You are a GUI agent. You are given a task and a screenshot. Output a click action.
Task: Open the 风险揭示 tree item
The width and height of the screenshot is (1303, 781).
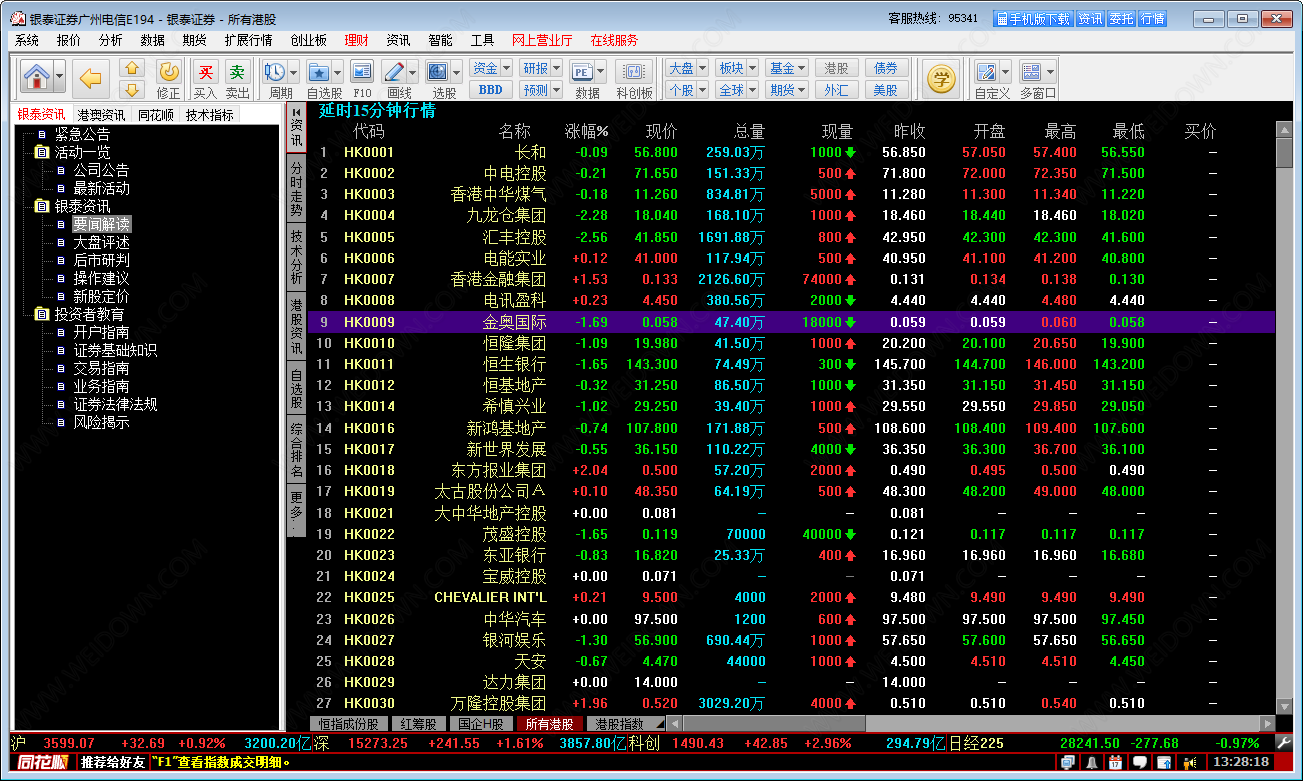click(101, 422)
